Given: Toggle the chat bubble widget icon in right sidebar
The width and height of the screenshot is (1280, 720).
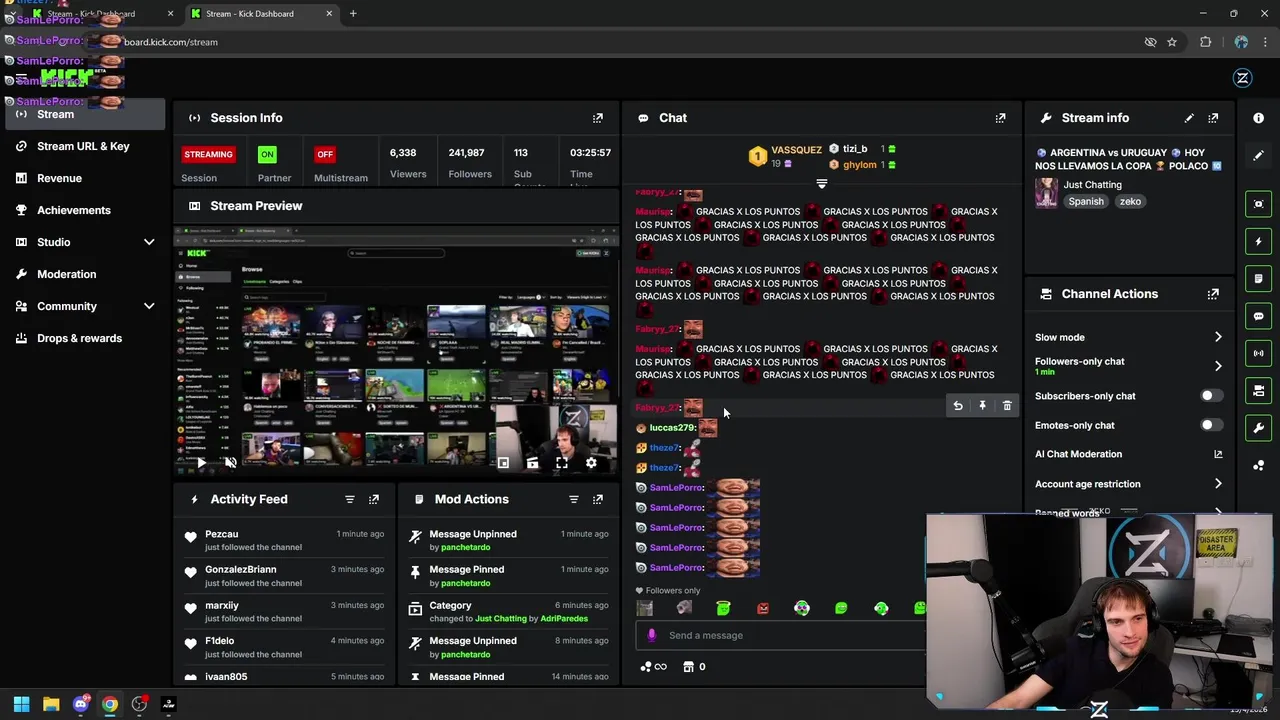Looking at the screenshot, I should coord(1258,316).
